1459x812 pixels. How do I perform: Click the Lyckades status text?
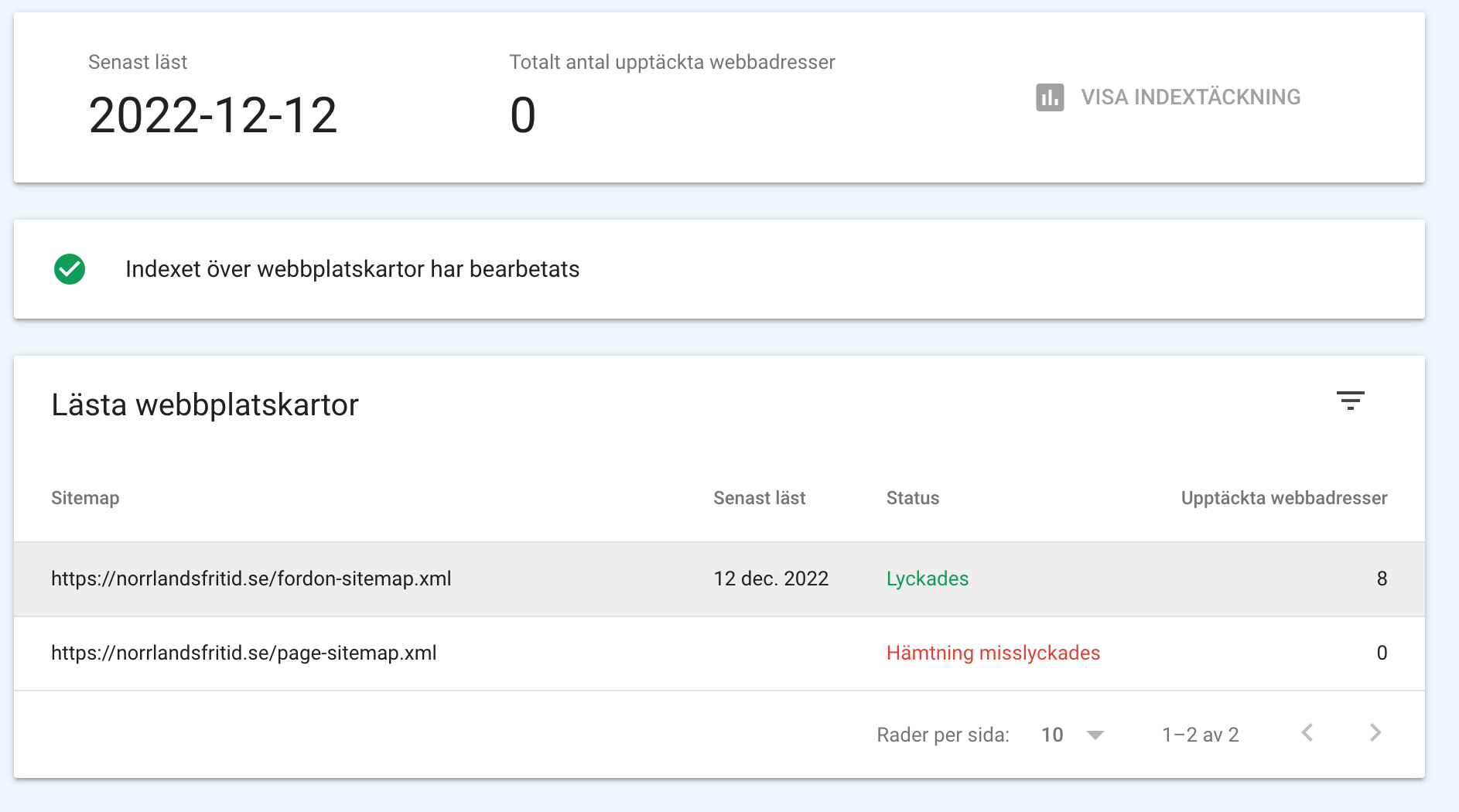click(x=927, y=578)
